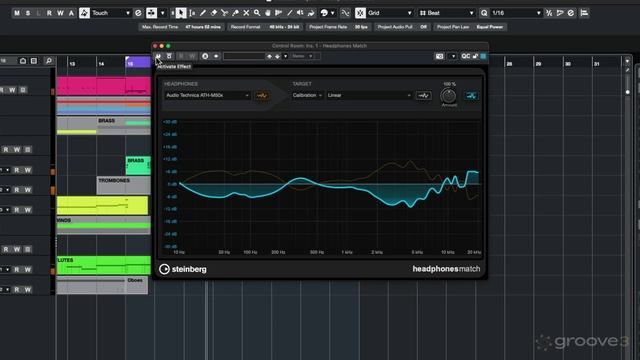
Task: Open the plugin preset arrow dropdown
Action: [285, 56]
